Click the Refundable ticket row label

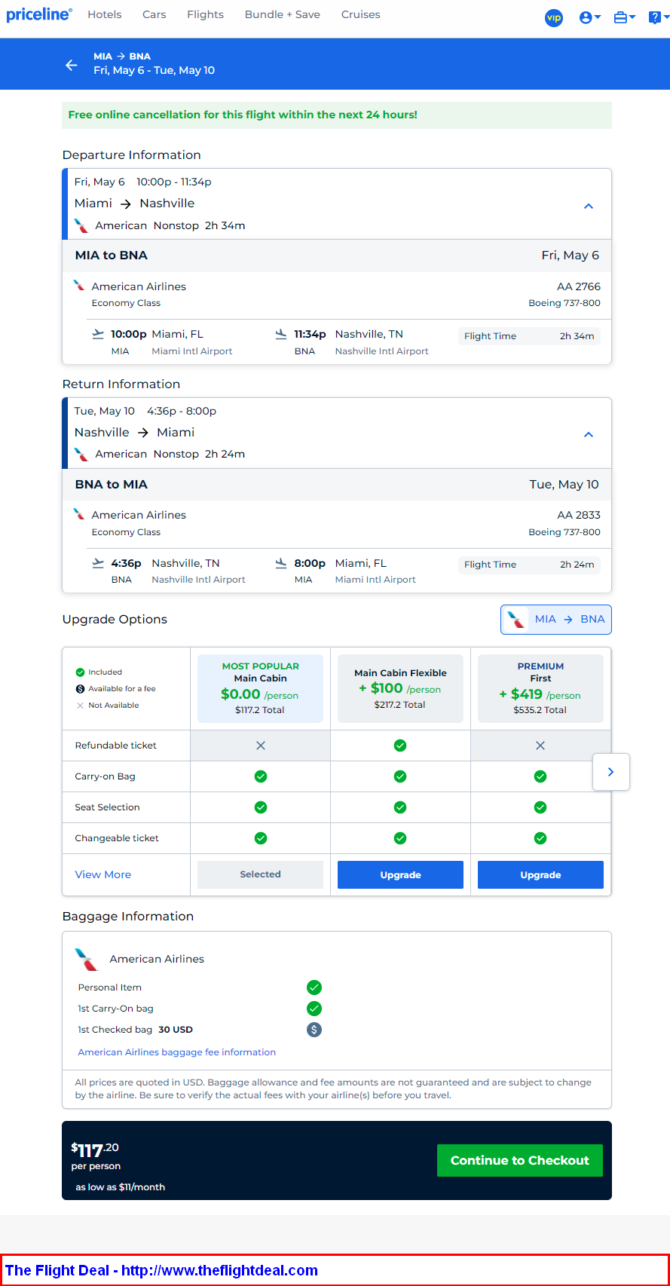[116, 745]
